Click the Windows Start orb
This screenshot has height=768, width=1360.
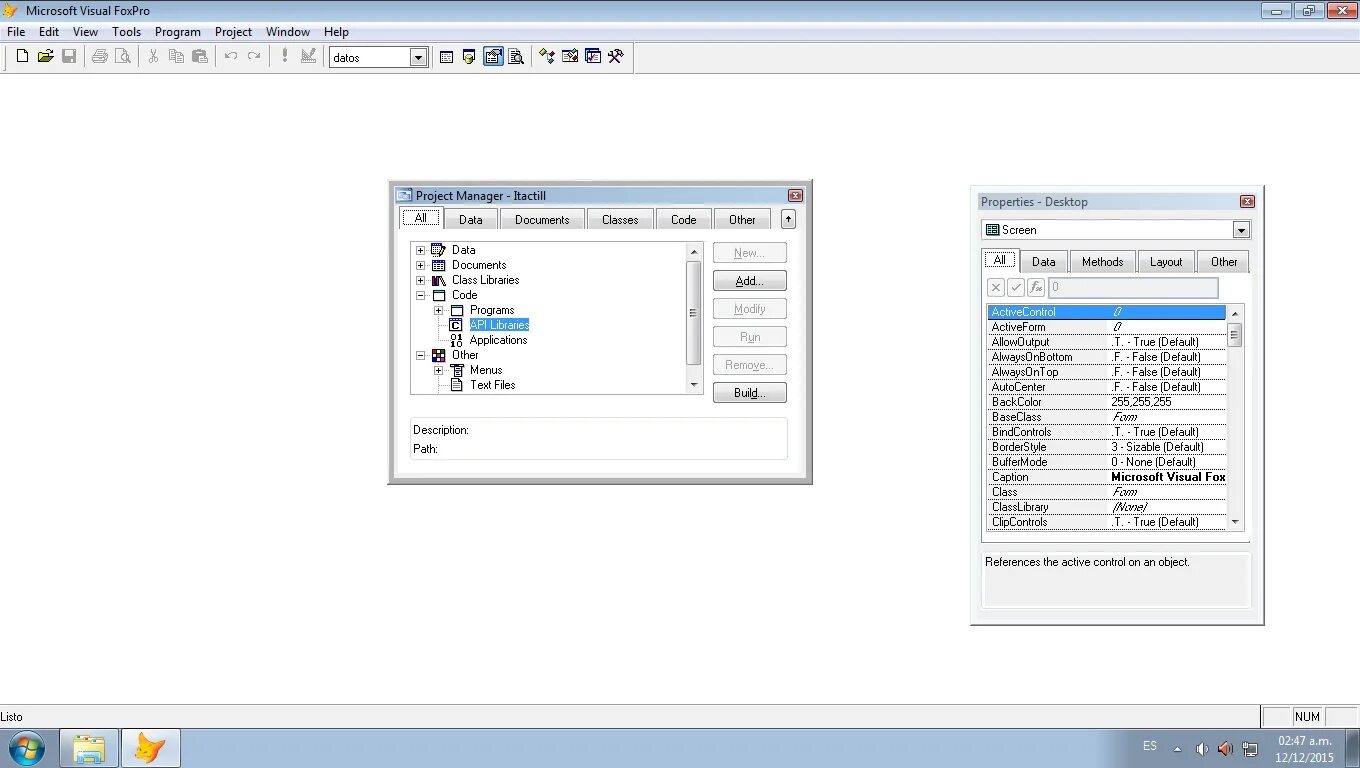pyautogui.click(x=27, y=748)
